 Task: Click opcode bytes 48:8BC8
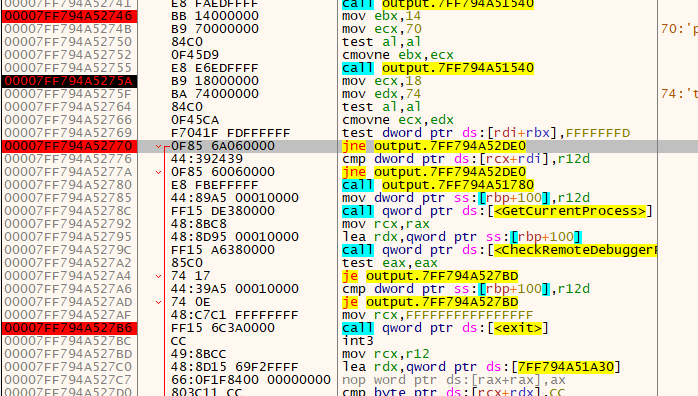click(199, 224)
